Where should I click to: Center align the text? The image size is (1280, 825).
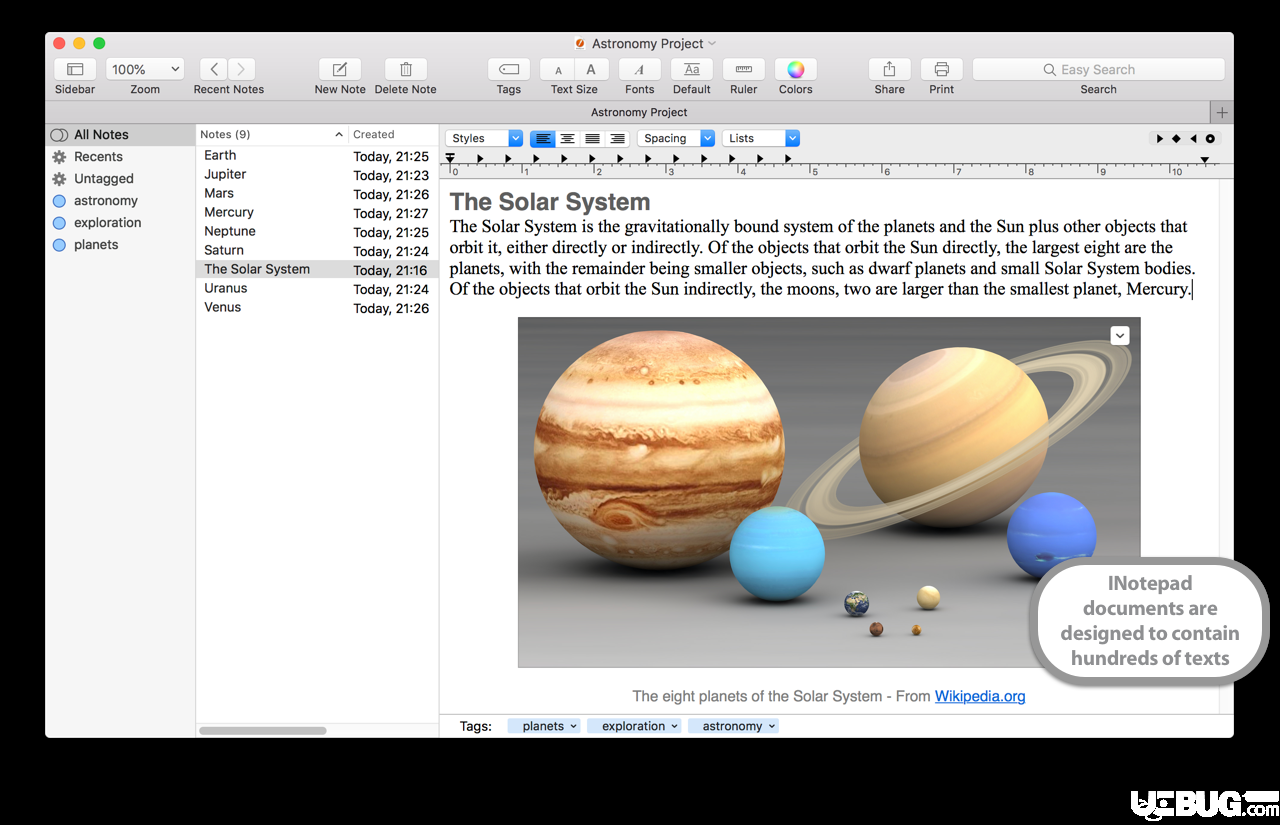pyautogui.click(x=567, y=138)
